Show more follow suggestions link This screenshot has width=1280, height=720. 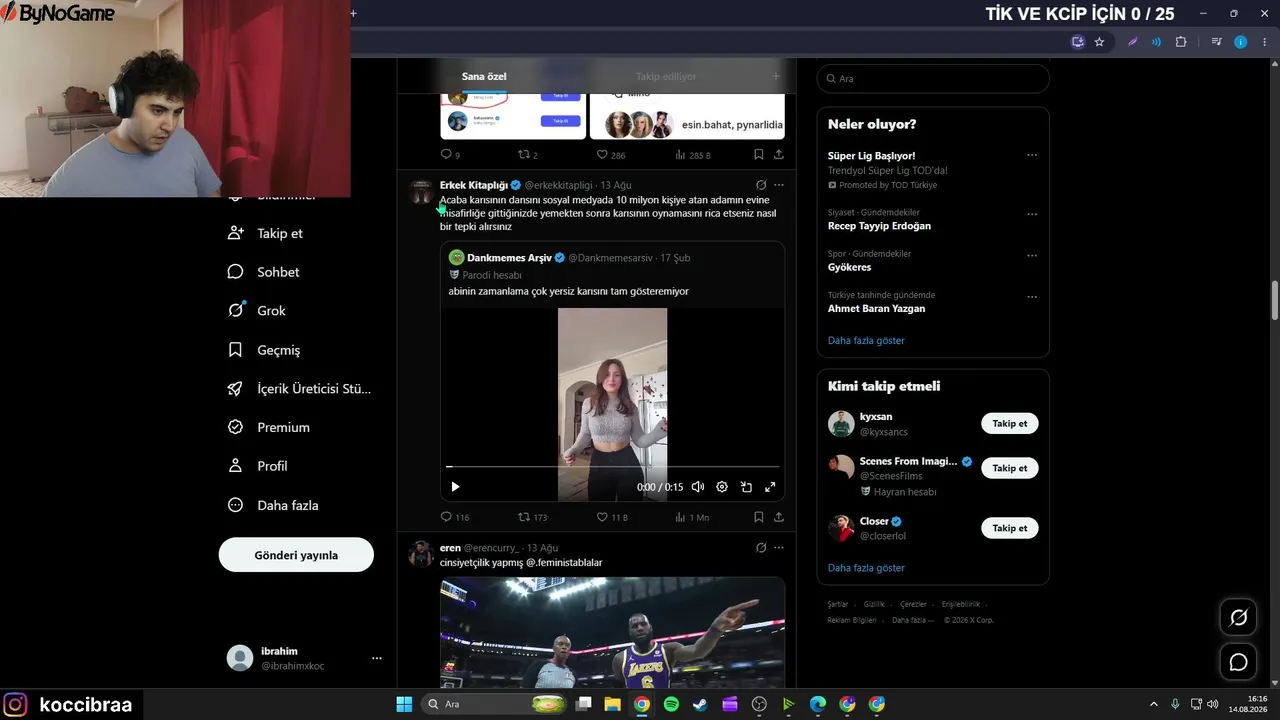pos(866,568)
